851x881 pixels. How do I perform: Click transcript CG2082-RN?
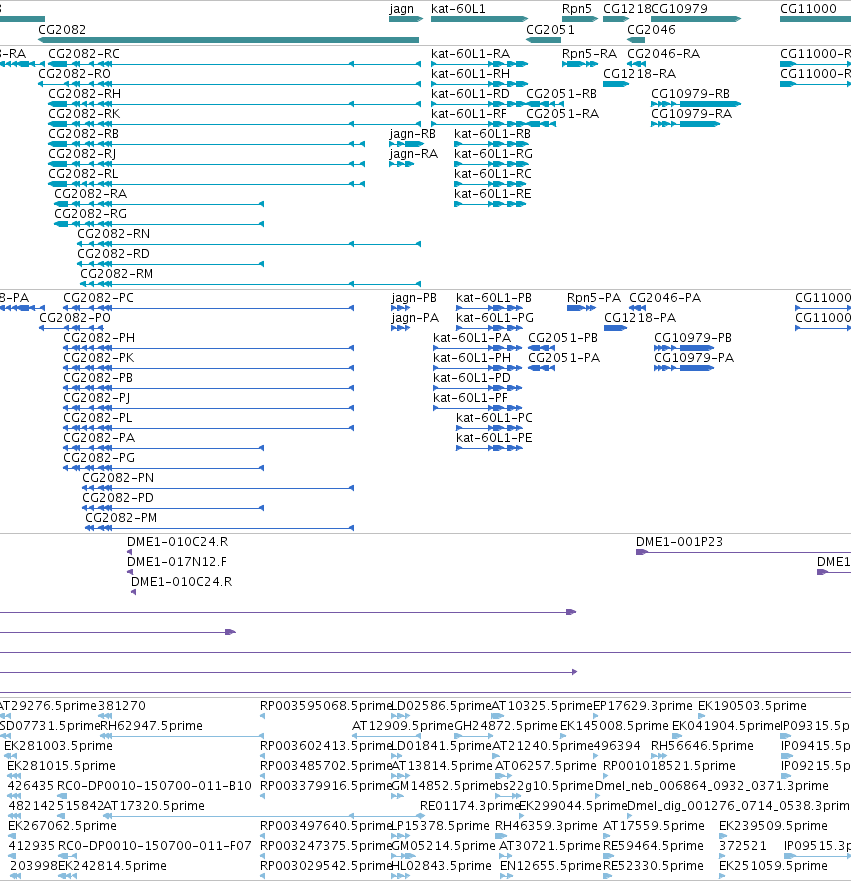pyautogui.click(x=113, y=234)
